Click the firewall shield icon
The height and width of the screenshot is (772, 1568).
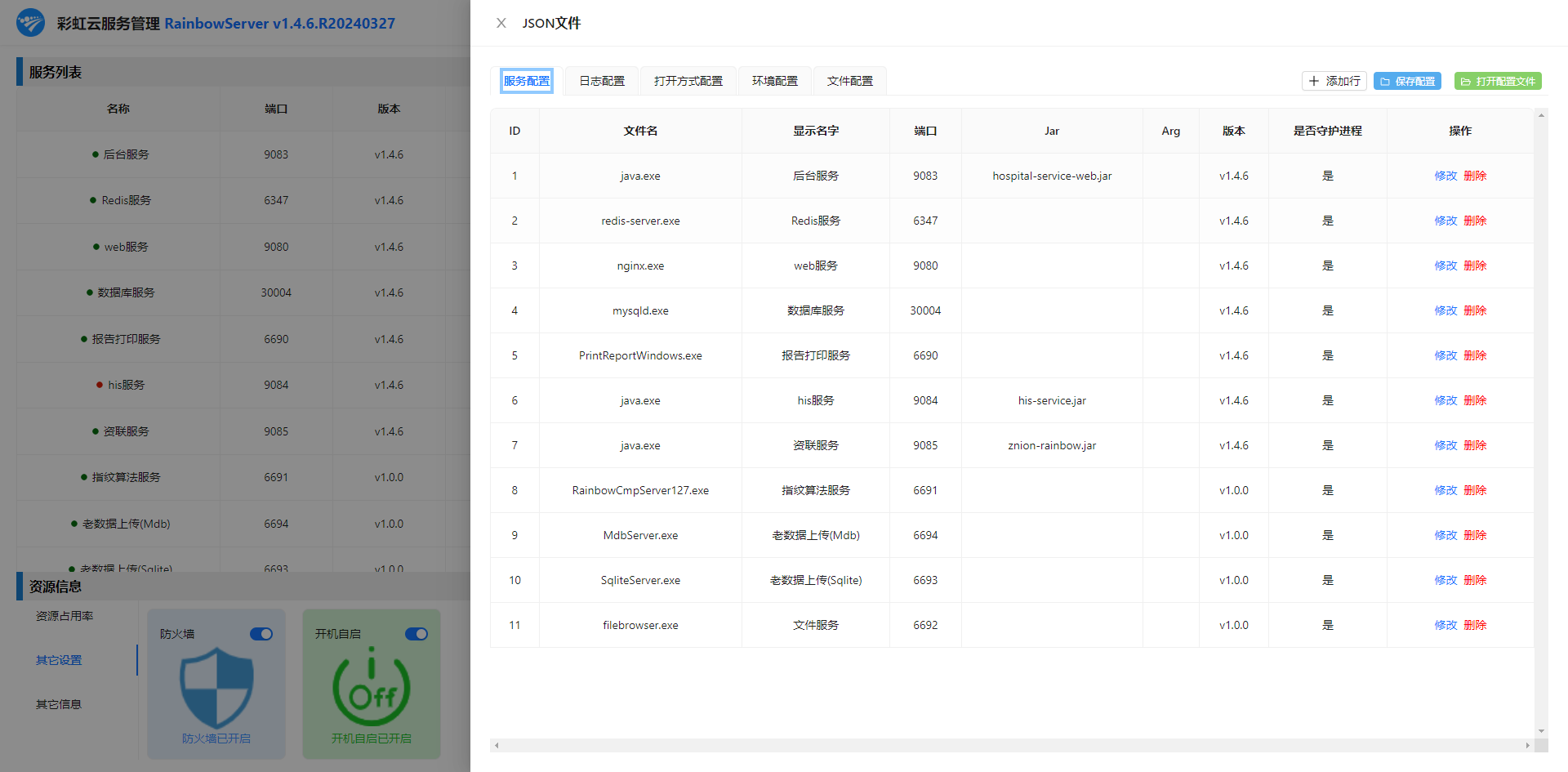(216, 687)
